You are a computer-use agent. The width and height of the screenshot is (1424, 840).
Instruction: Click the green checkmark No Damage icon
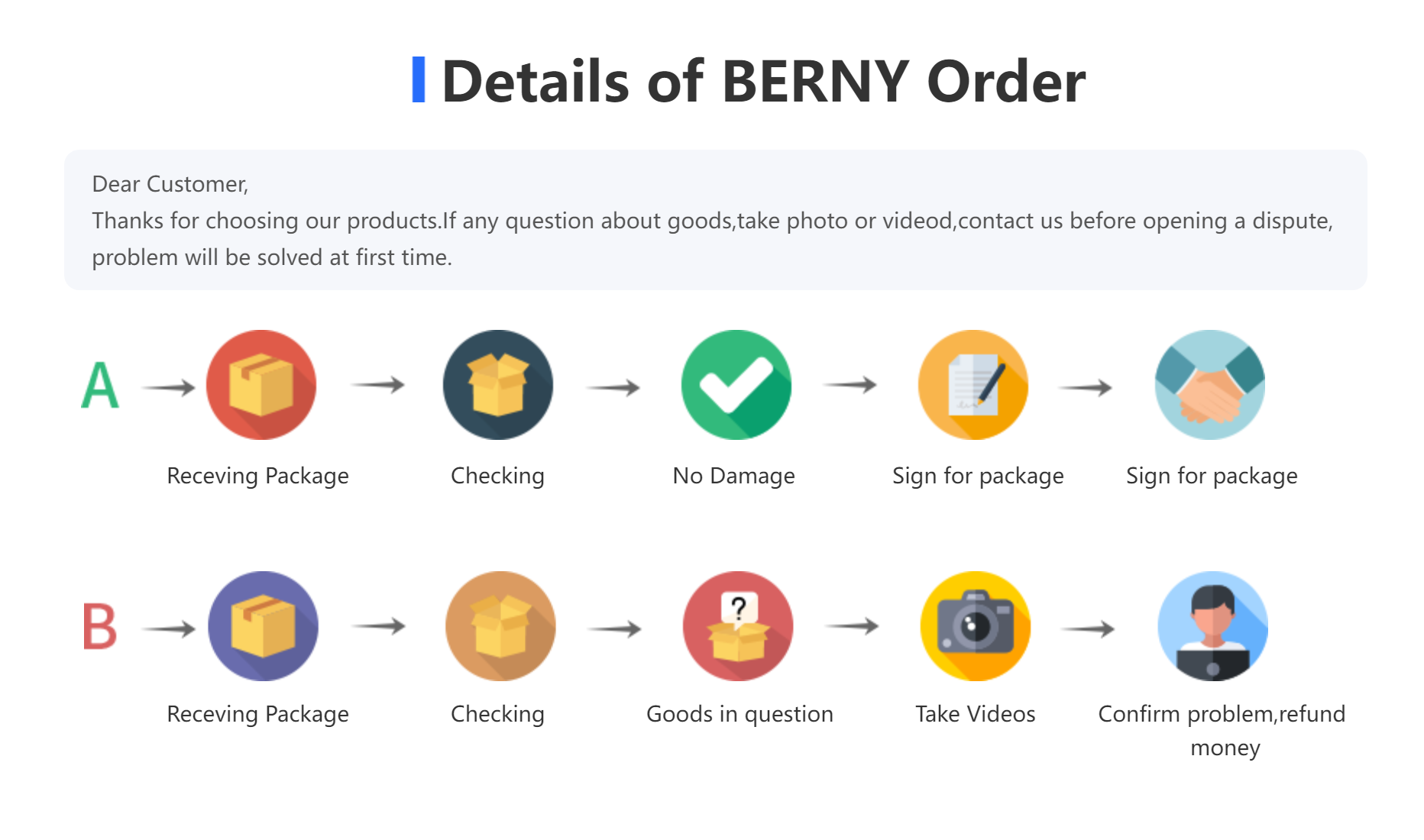736,385
